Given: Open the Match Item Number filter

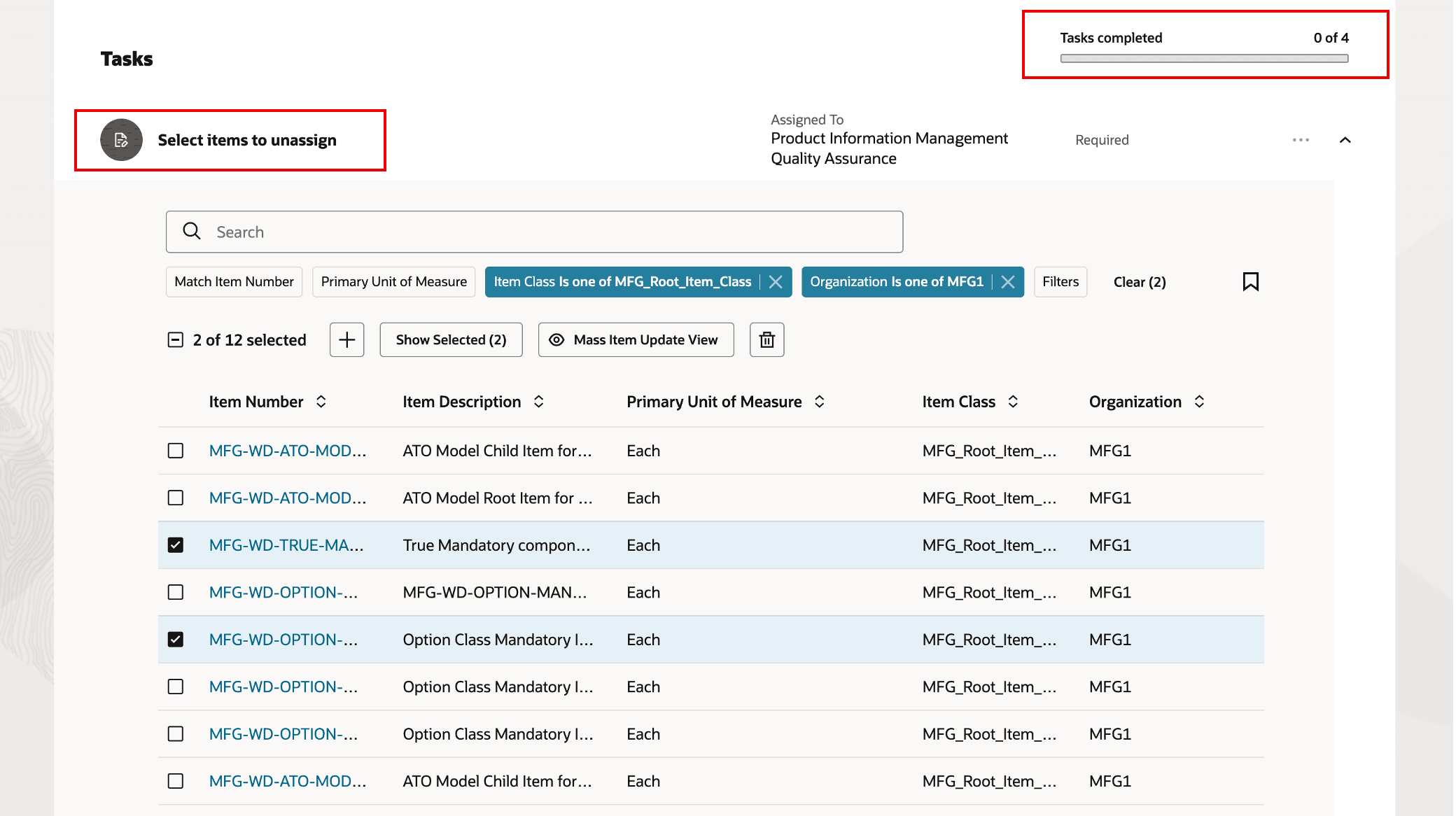Looking at the screenshot, I should 234,281.
